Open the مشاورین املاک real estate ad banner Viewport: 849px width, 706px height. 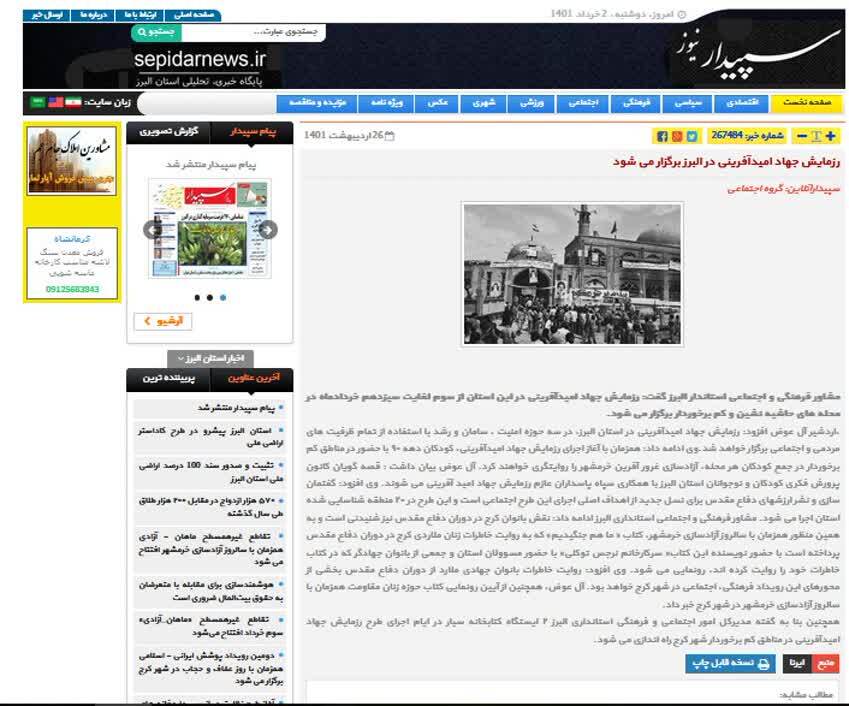click(x=72, y=161)
